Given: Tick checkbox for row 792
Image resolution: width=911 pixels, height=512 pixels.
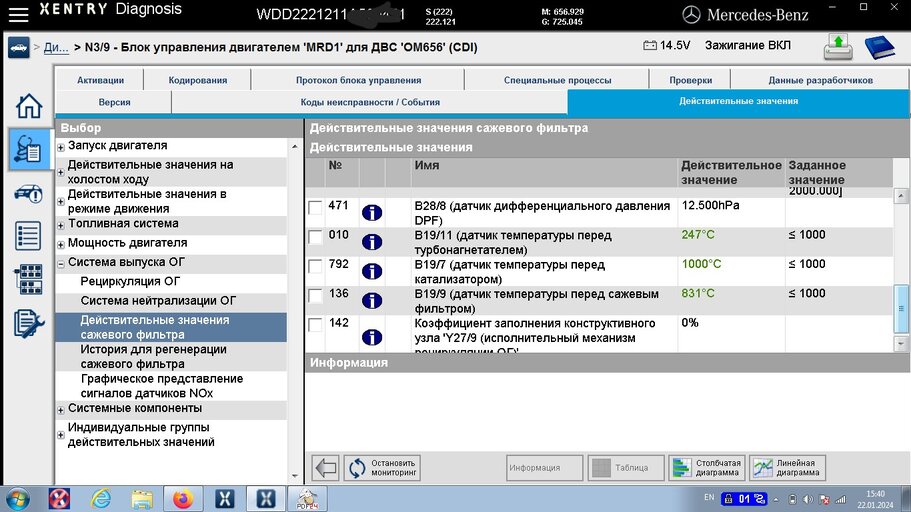Looking at the screenshot, I should (315, 266).
